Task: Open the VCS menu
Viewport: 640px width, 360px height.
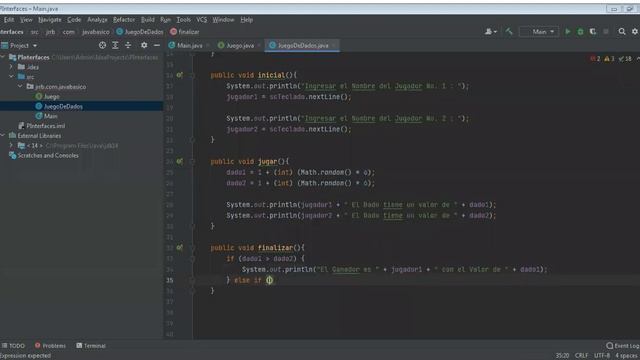Action: tap(202, 20)
